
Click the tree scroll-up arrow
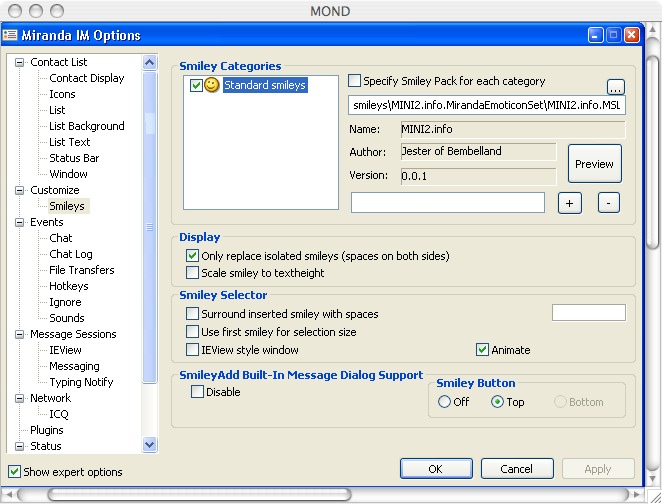pos(150,62)
